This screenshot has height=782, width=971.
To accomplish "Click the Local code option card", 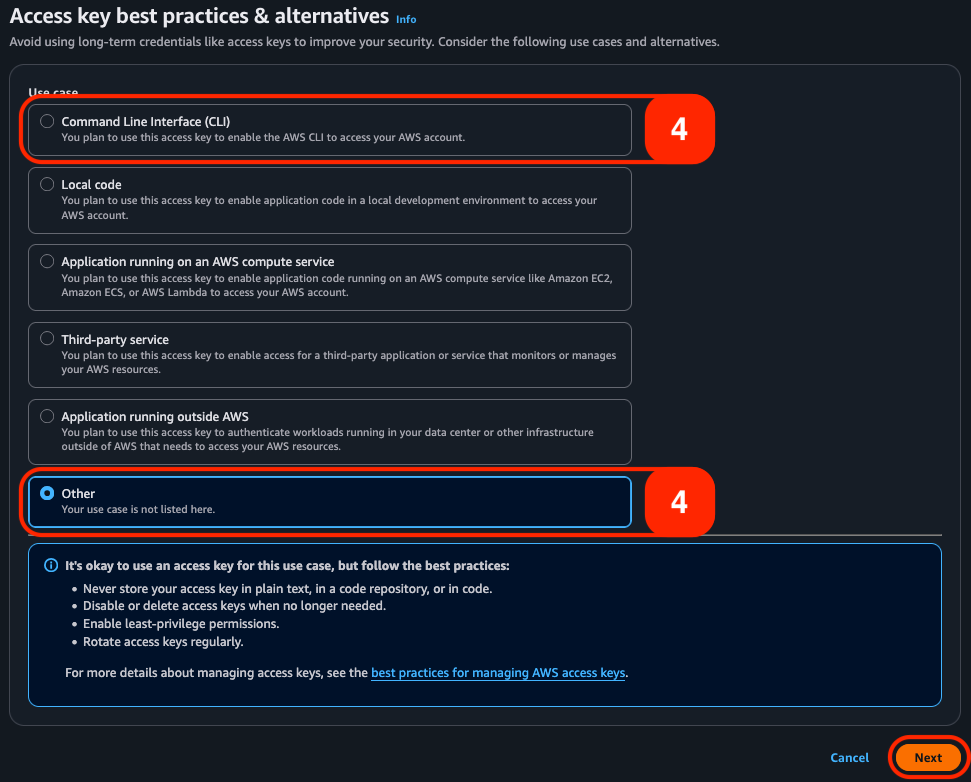I will [330, 200].
